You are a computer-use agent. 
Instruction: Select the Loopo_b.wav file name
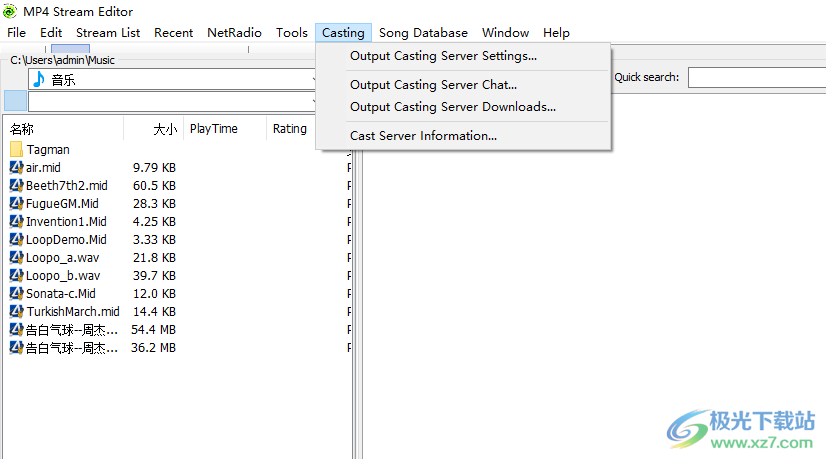[63, 276]
